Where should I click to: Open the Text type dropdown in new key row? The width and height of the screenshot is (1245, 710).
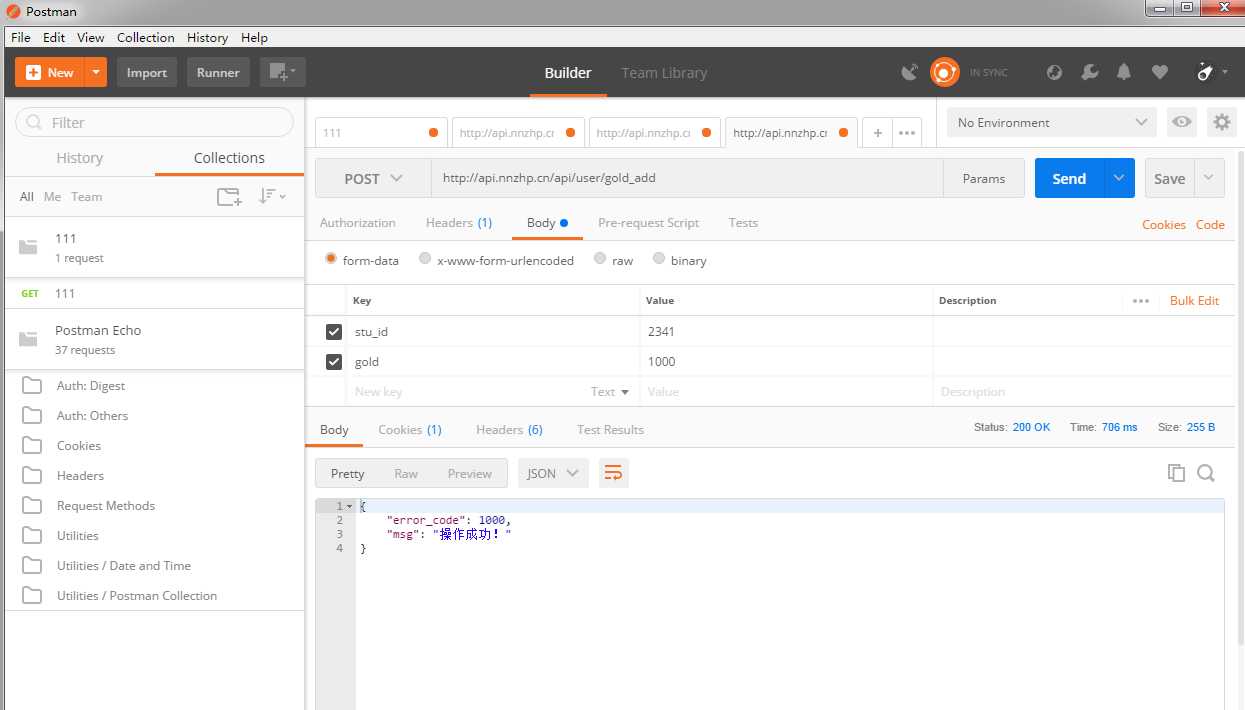610,392
